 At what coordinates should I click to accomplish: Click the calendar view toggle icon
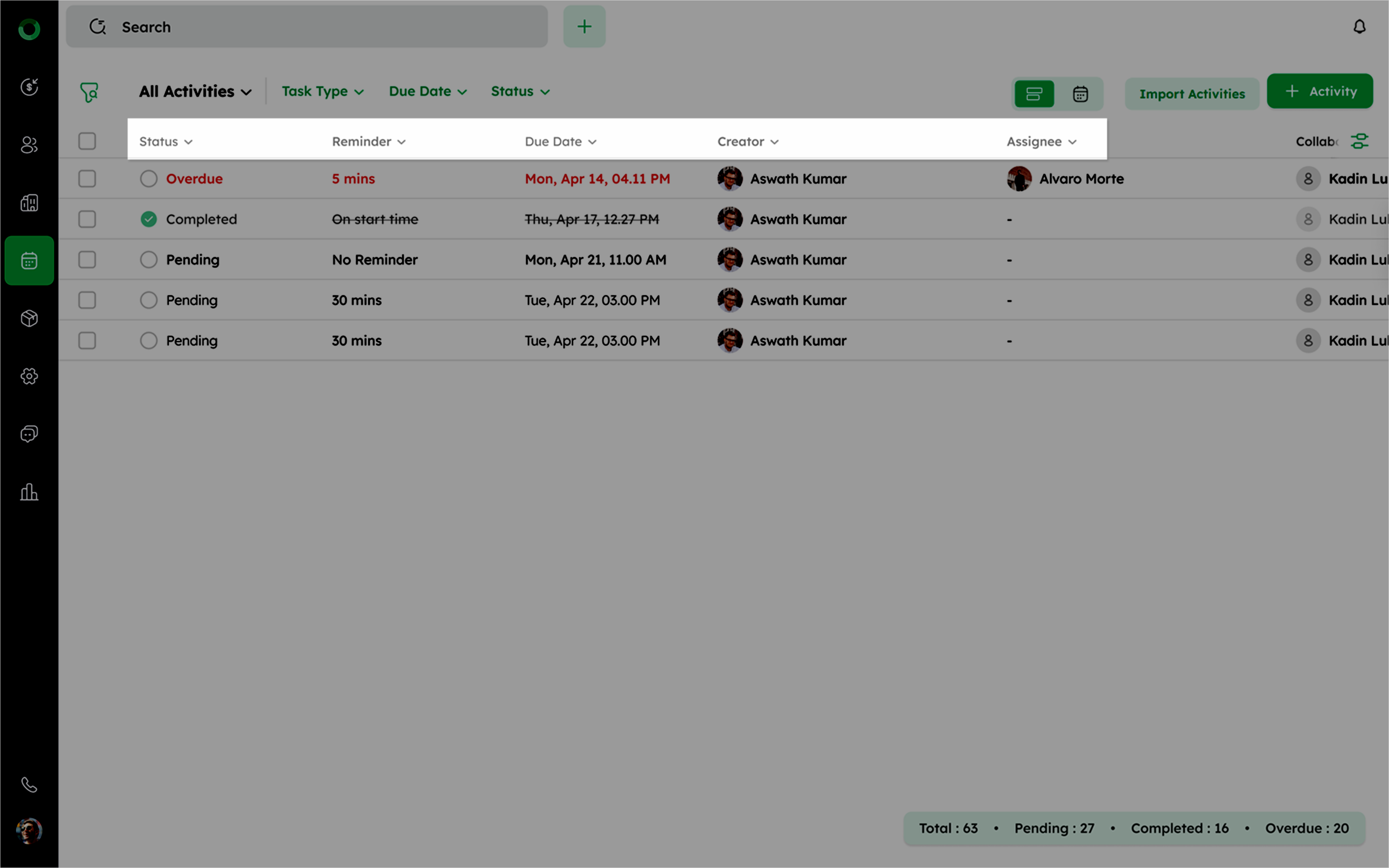(x=1080, y=94)
